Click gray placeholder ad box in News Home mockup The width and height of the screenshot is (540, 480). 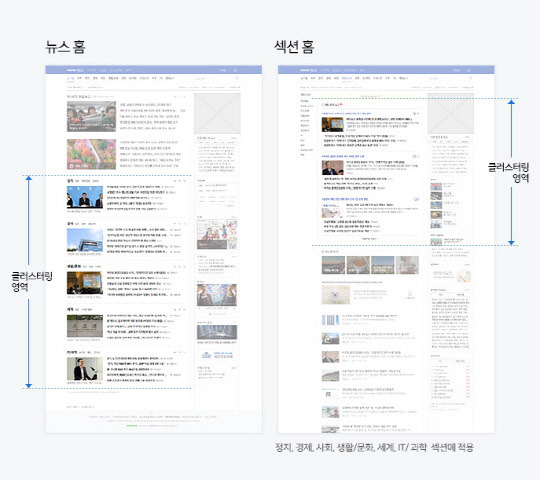[217, 113]
